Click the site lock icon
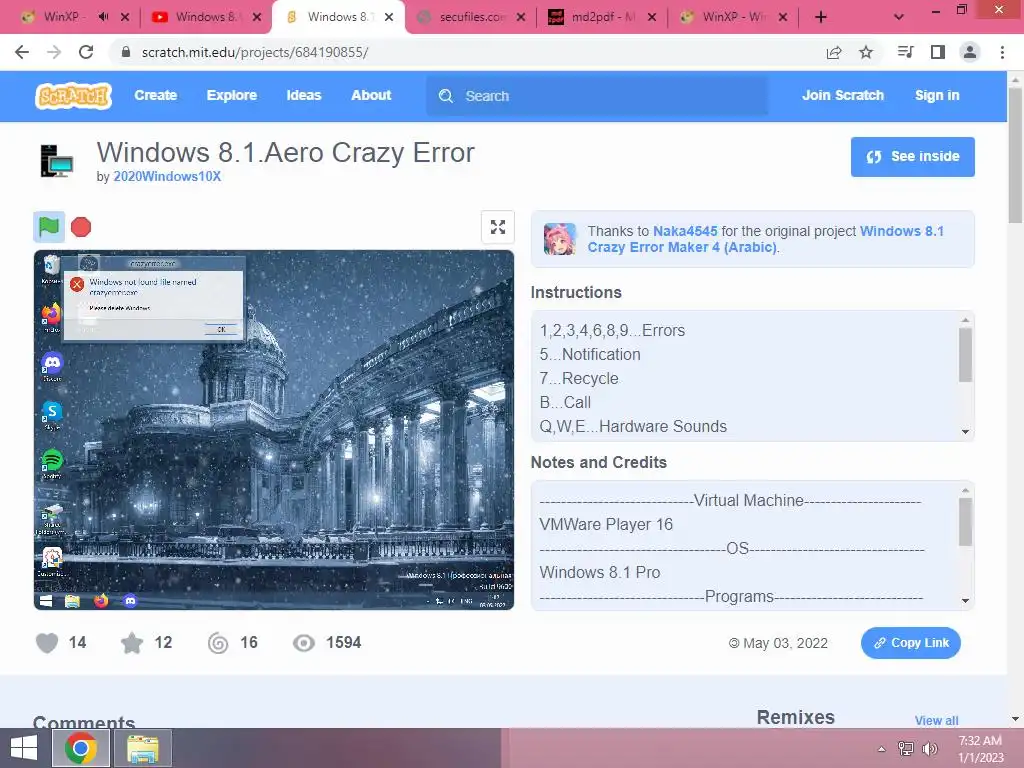 tap(127, 52)
